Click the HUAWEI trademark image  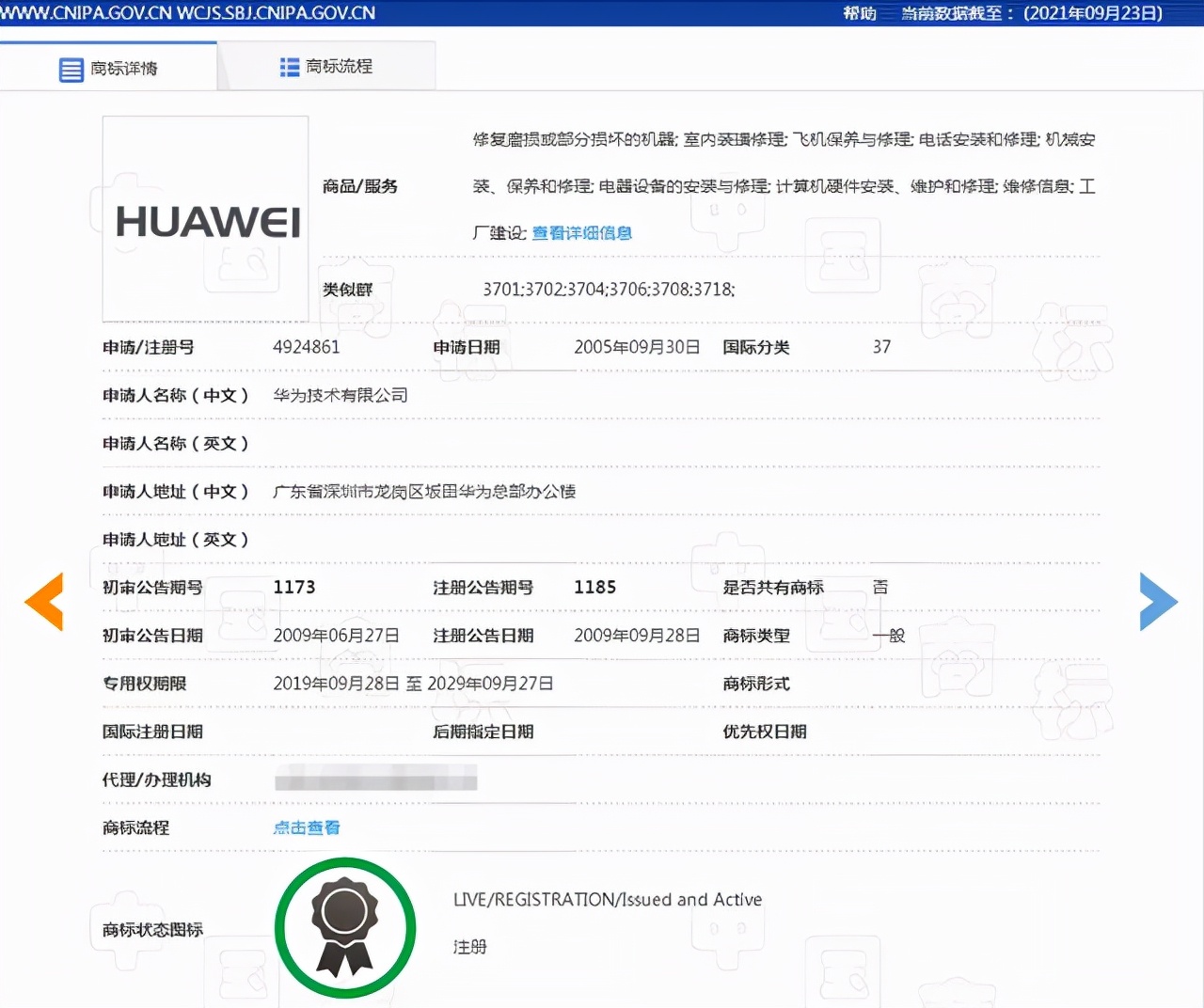coord(204,218)
